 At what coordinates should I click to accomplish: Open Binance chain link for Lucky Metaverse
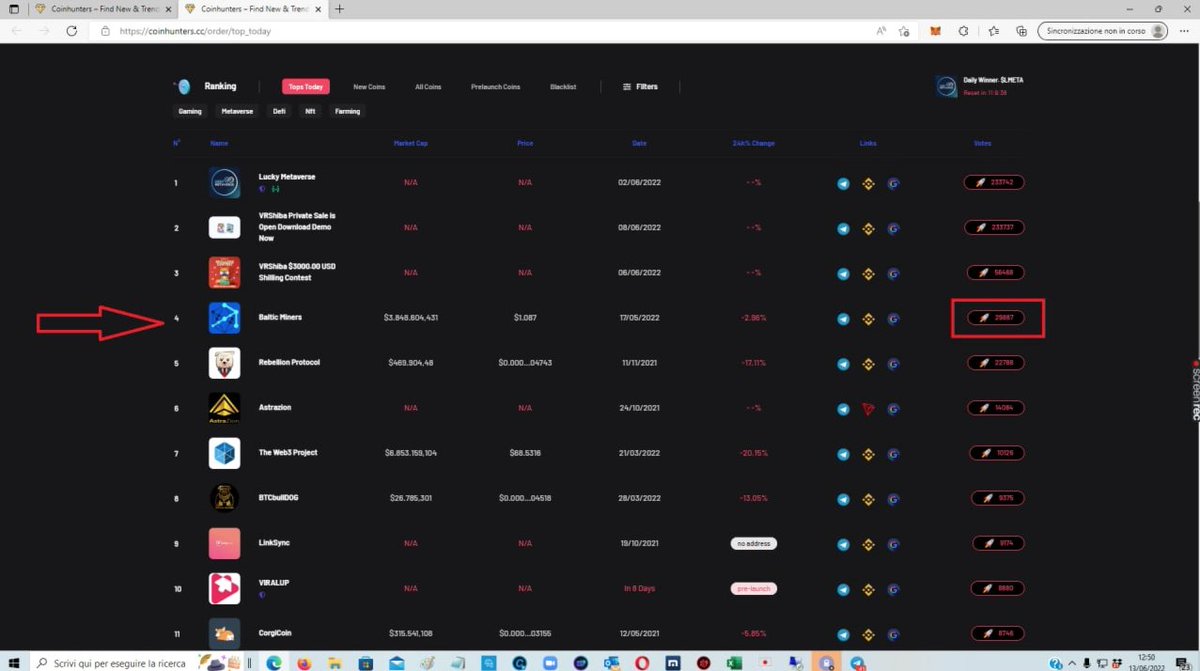868,184
